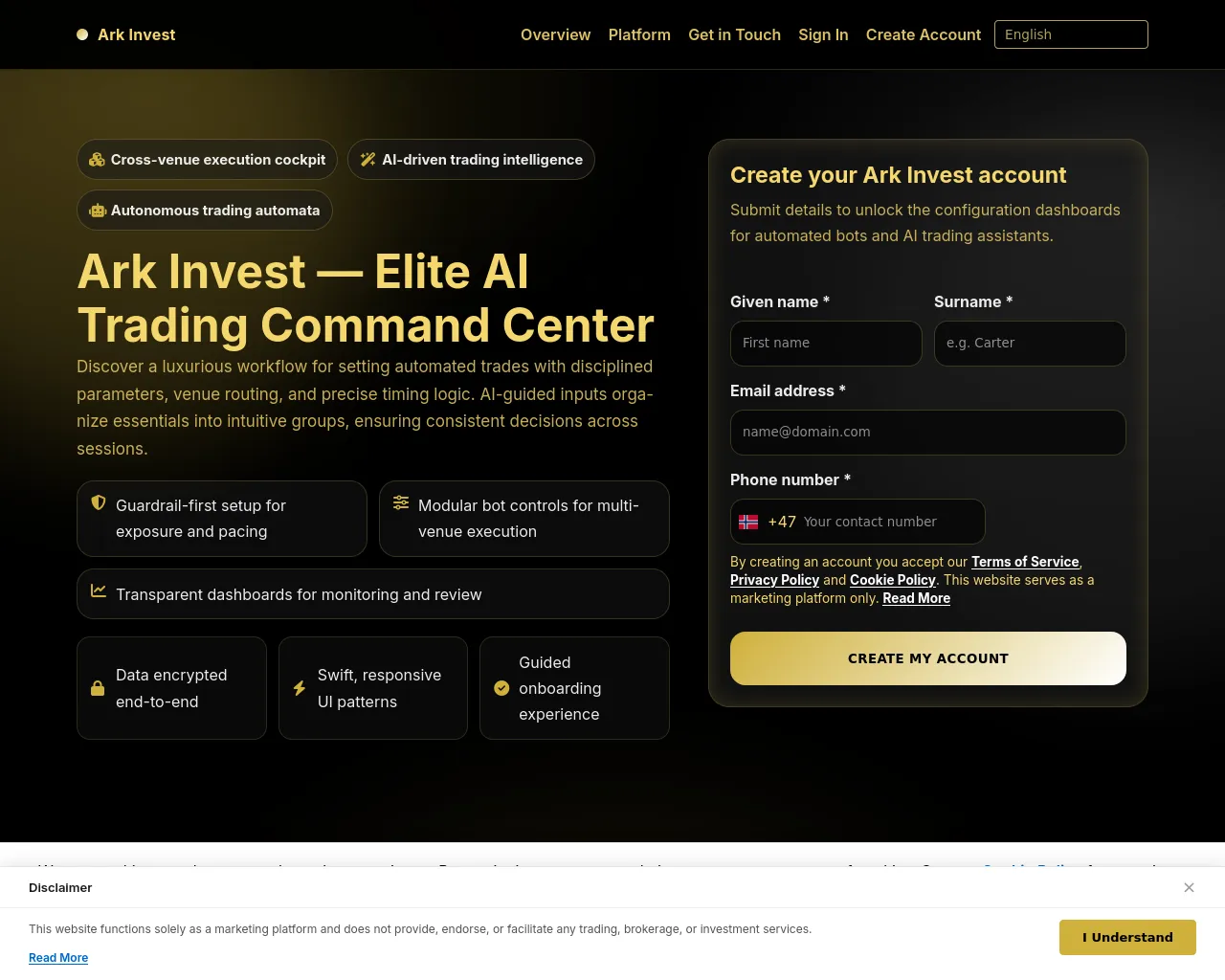The height and width of the screenshot is (980, 1225).
Task: Open the Privacy Policy link
Action: coord(774,580)
